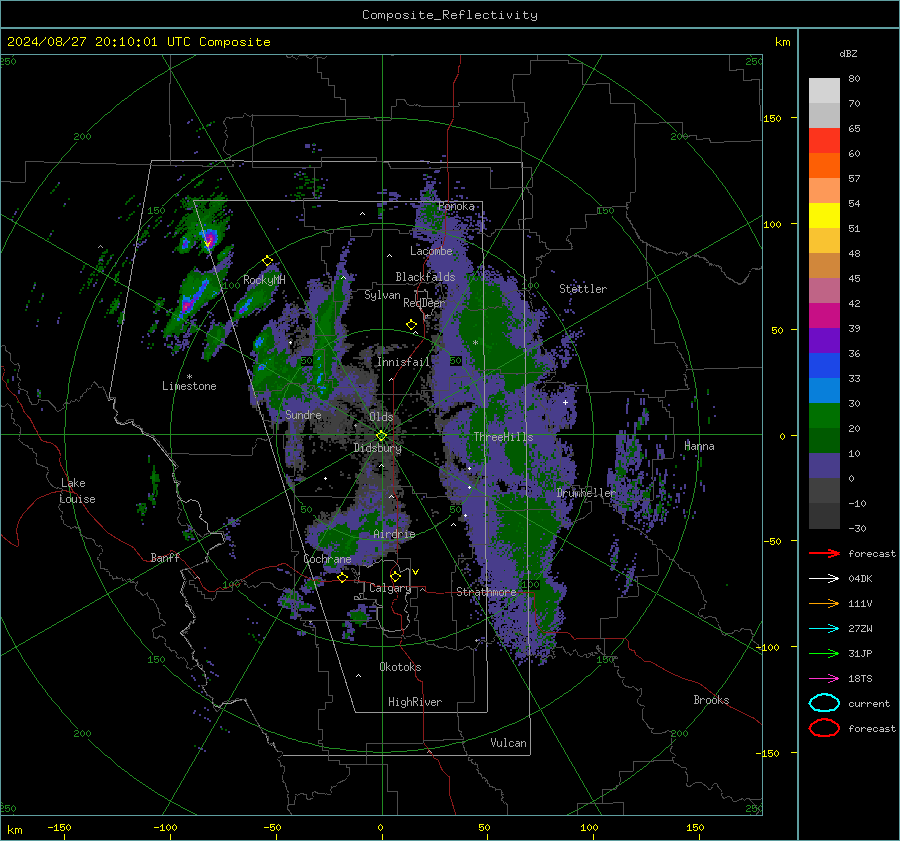Click the 04DK legend label
This screenshot has height=841, width=900.
tap(860, 579)
